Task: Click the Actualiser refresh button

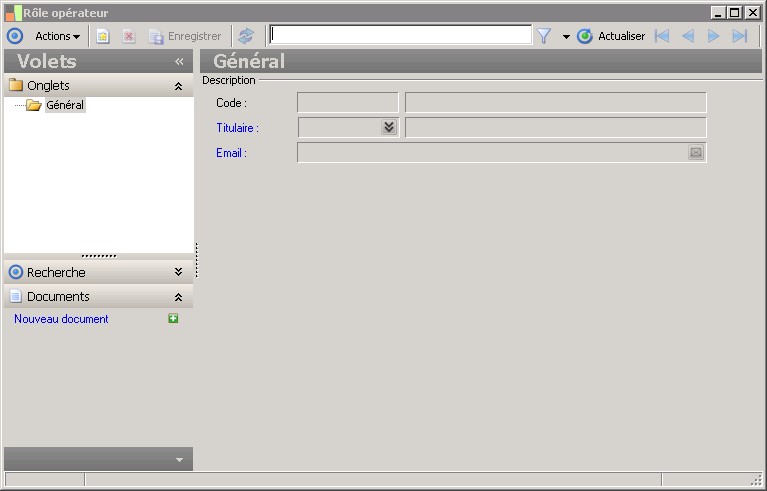Action: click(x=611, y=36)
